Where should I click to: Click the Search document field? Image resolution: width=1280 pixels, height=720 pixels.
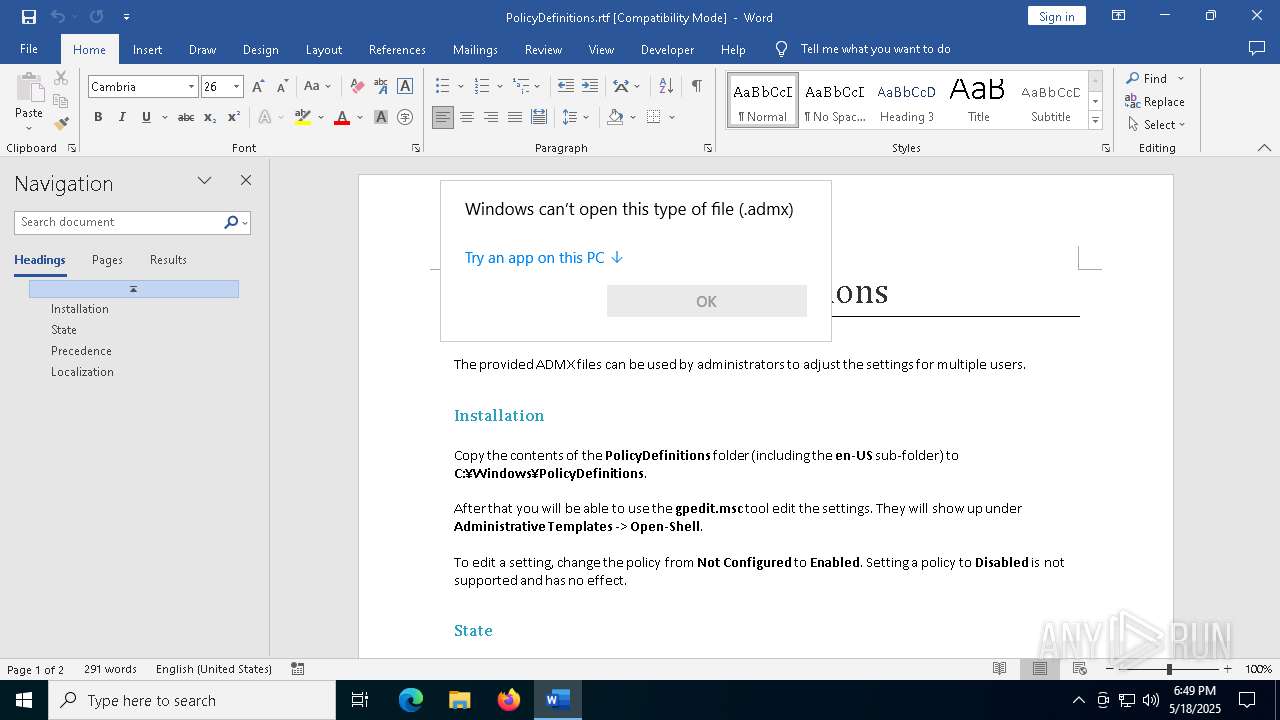(119, 222)
